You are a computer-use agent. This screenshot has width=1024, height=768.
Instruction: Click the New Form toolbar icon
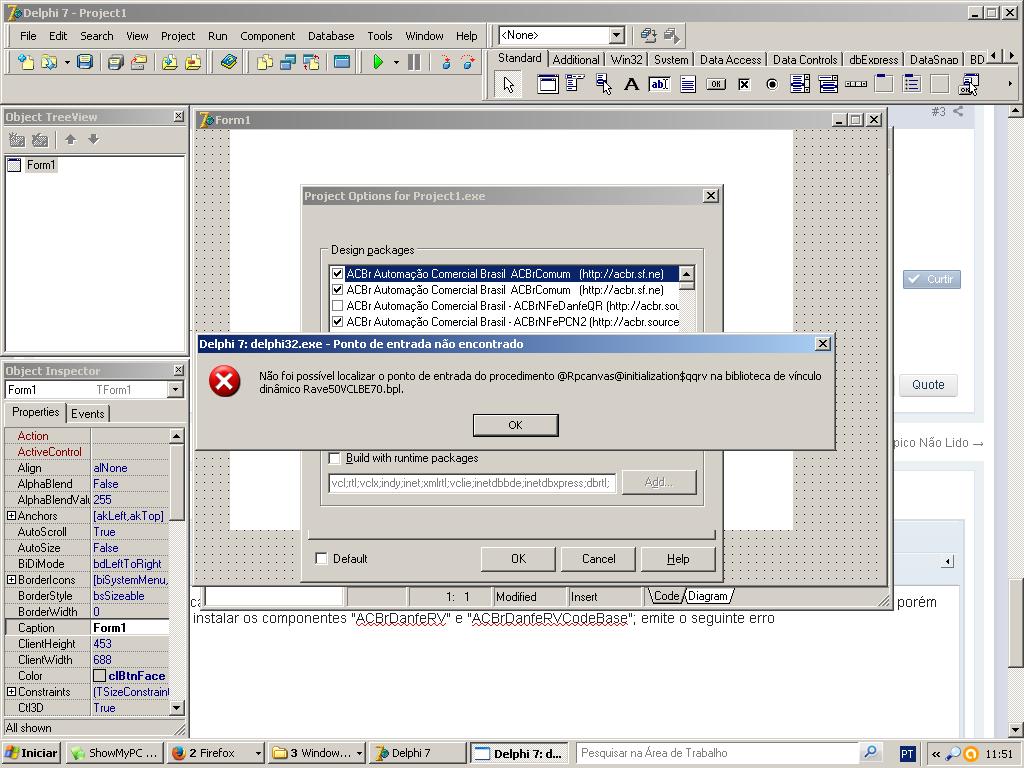342,62
